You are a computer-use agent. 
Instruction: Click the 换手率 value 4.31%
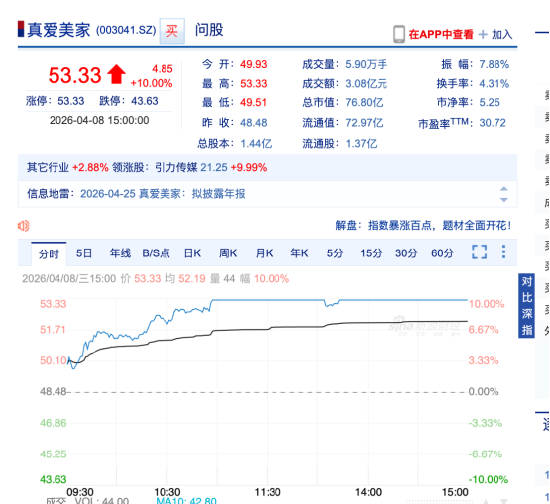pyautogui.click(x=494, y=83)
